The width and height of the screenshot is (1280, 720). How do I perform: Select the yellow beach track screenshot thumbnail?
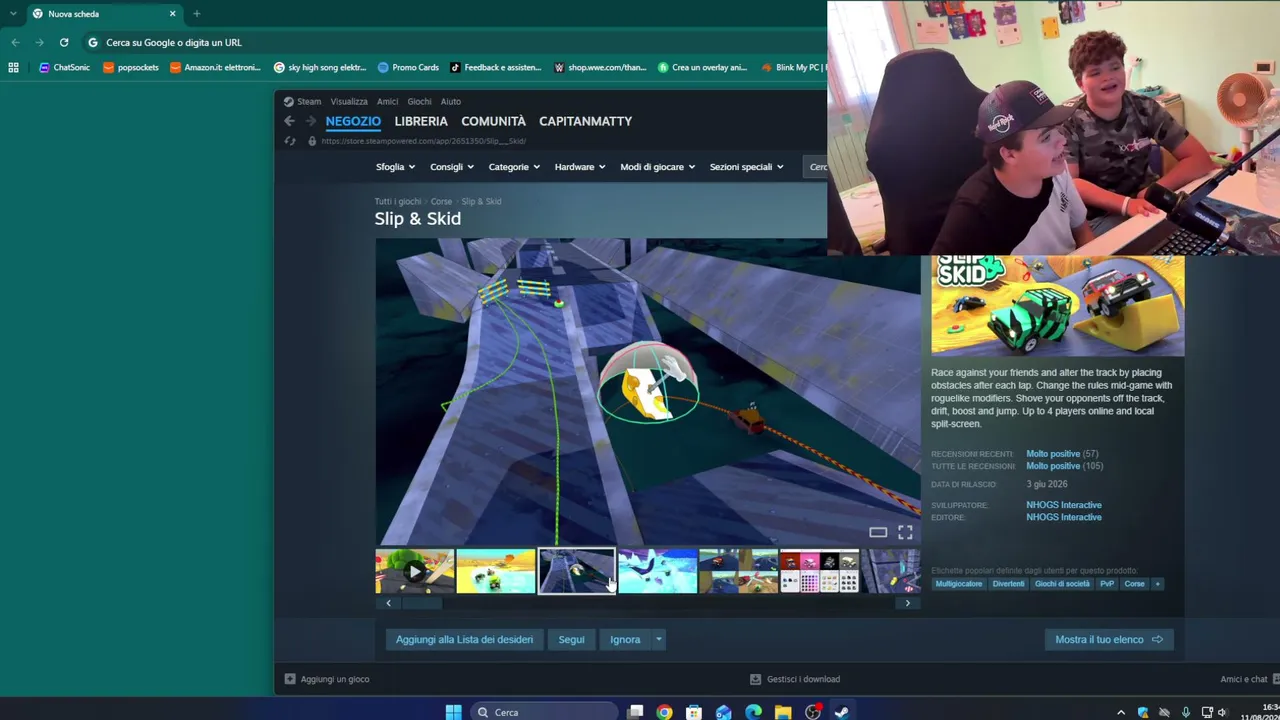click(x=496, y=571)
